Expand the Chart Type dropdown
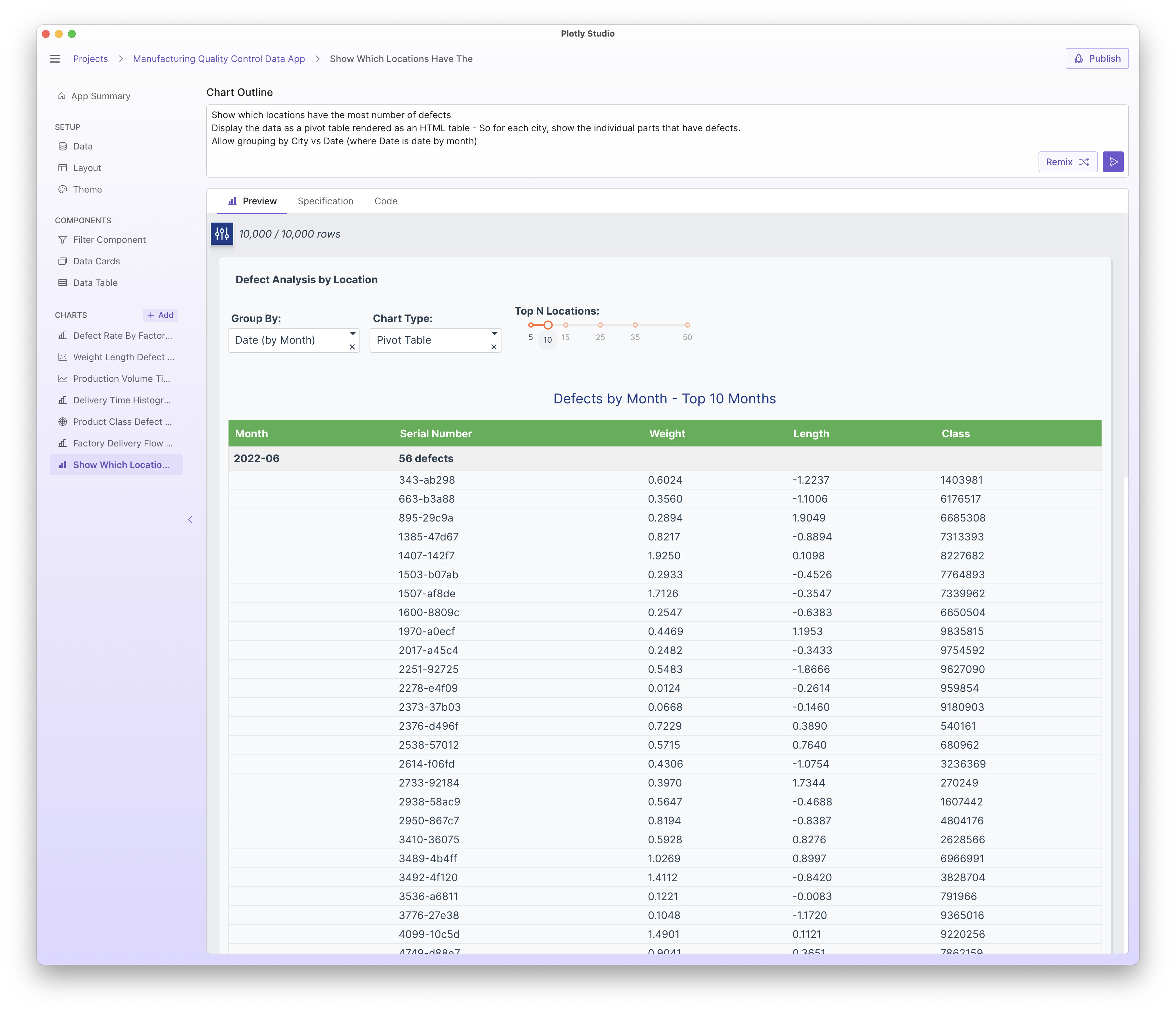Viewport: 1176px width, 1013px height. pos(494,334)
